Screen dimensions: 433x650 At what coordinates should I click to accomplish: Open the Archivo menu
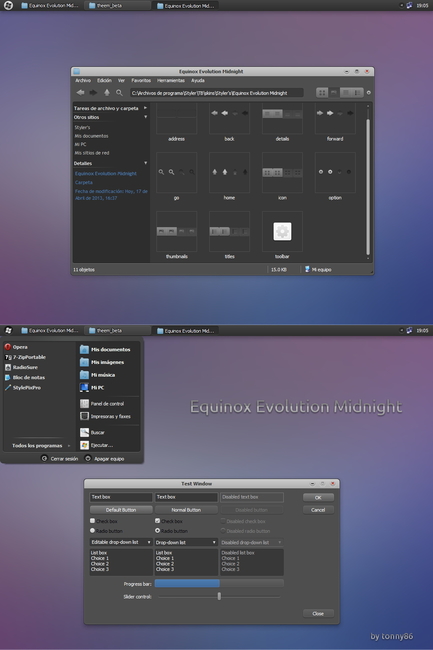(83, 80)
